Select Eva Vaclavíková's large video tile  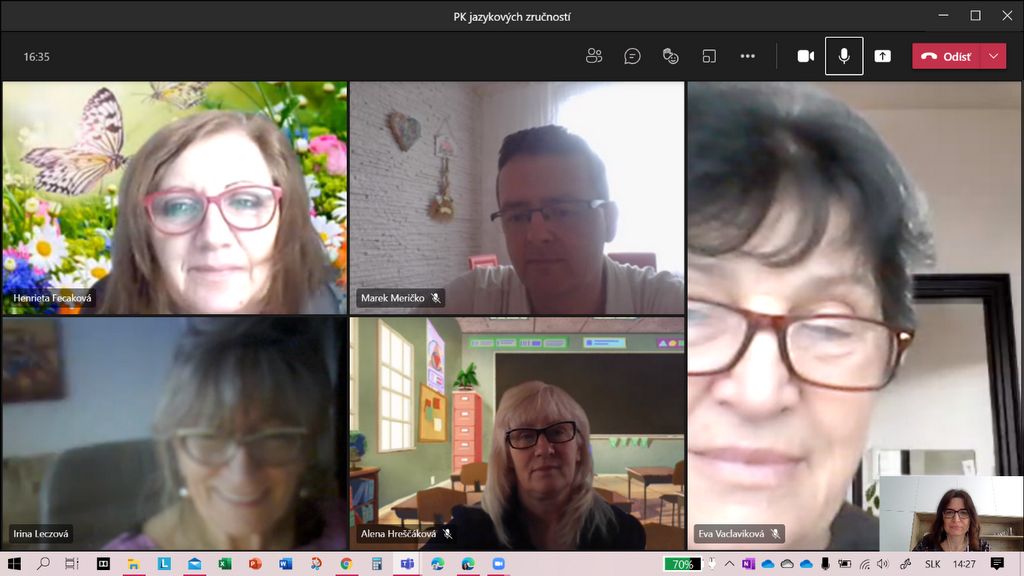[x=854, y=315]
